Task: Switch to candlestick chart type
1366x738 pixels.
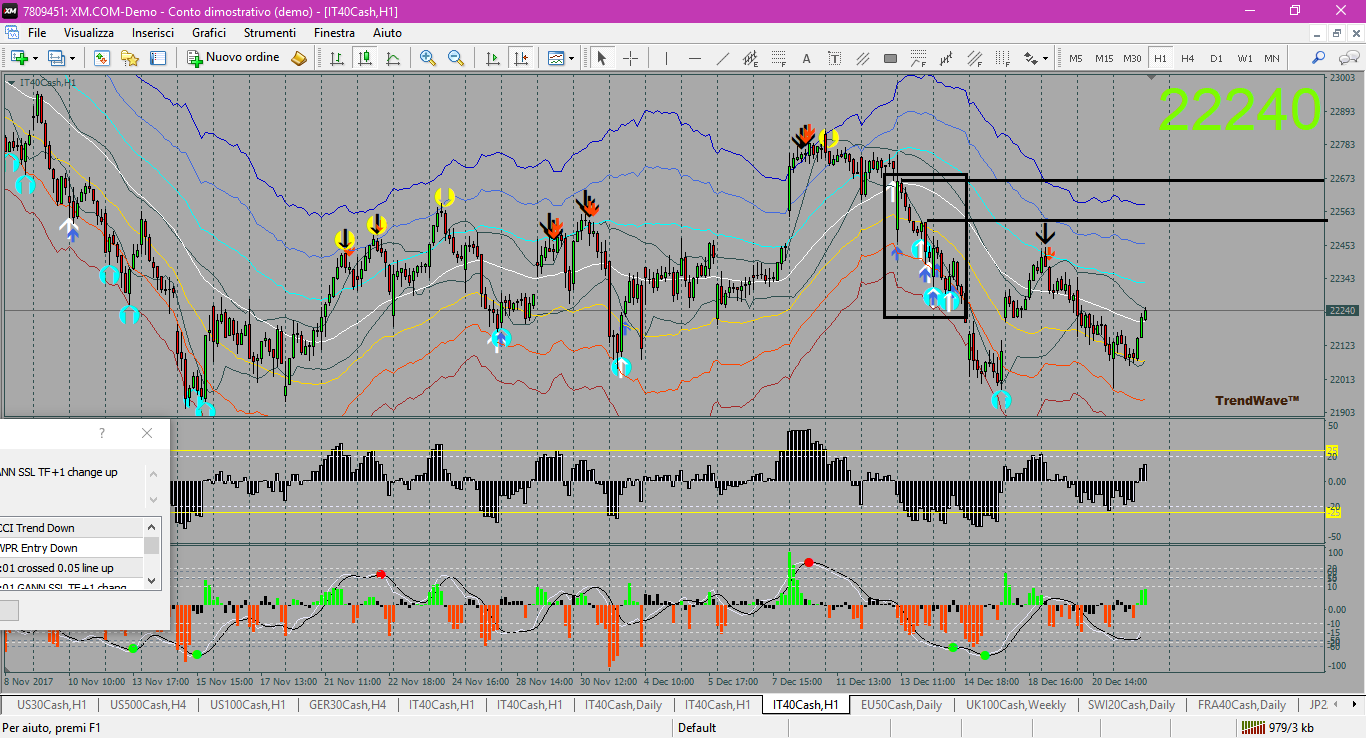Action: point(365,58)
